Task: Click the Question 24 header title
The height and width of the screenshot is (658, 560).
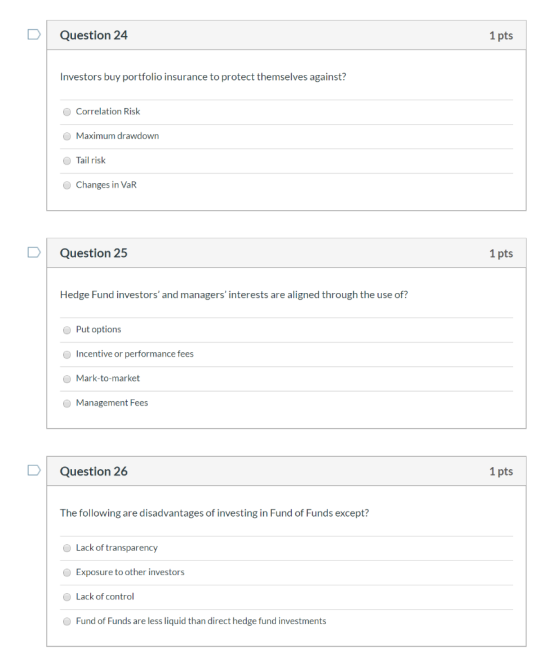Action: 94,35
